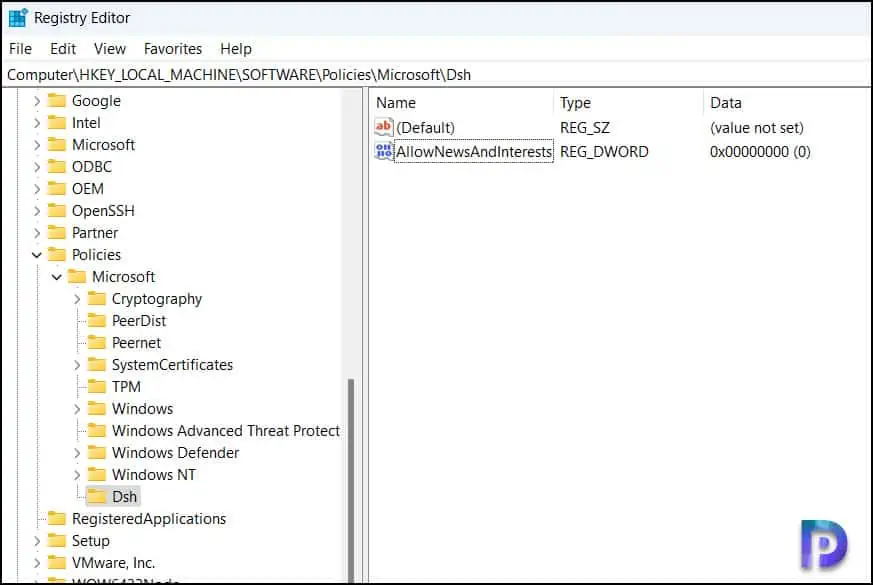Select the Peernet folder icon
Screen dimensions: 873x585
(97, 343)
